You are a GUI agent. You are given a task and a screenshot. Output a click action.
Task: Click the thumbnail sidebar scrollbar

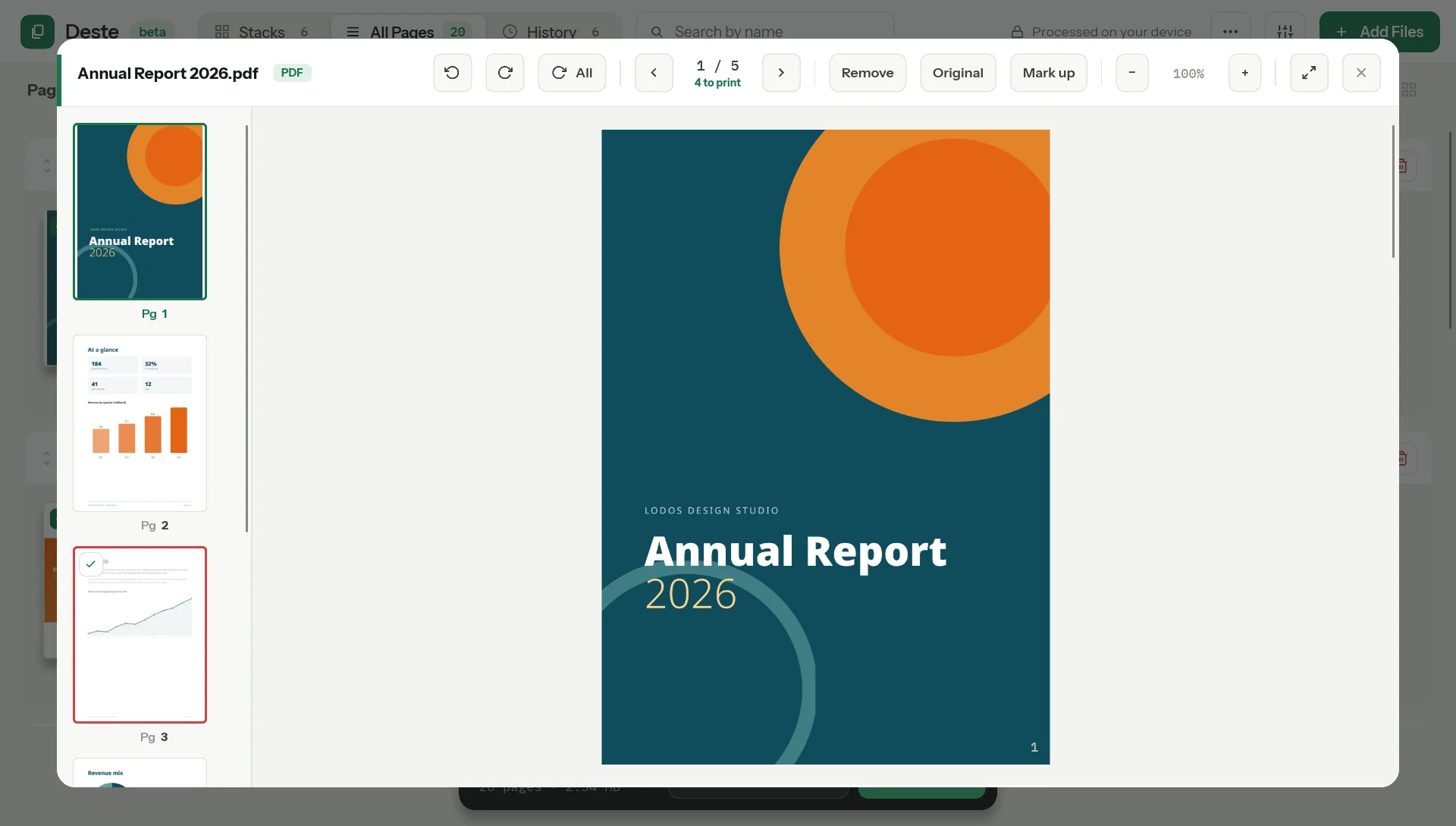246,328
